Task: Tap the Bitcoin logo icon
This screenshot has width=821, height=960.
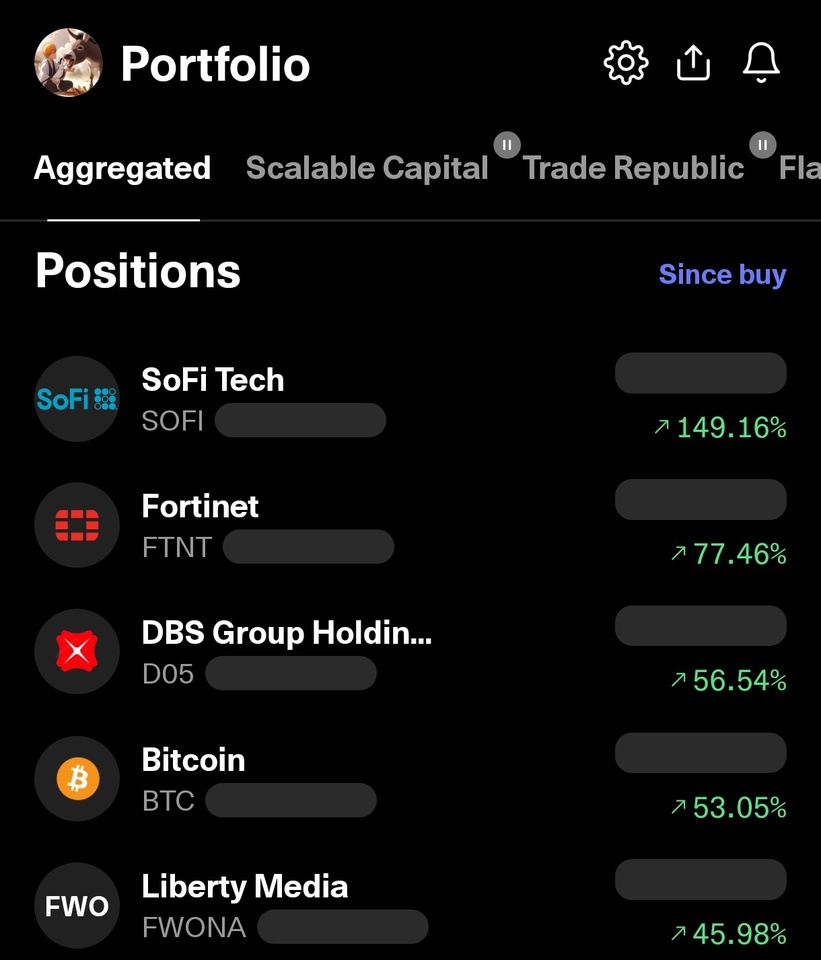Action: click(77, 778)
